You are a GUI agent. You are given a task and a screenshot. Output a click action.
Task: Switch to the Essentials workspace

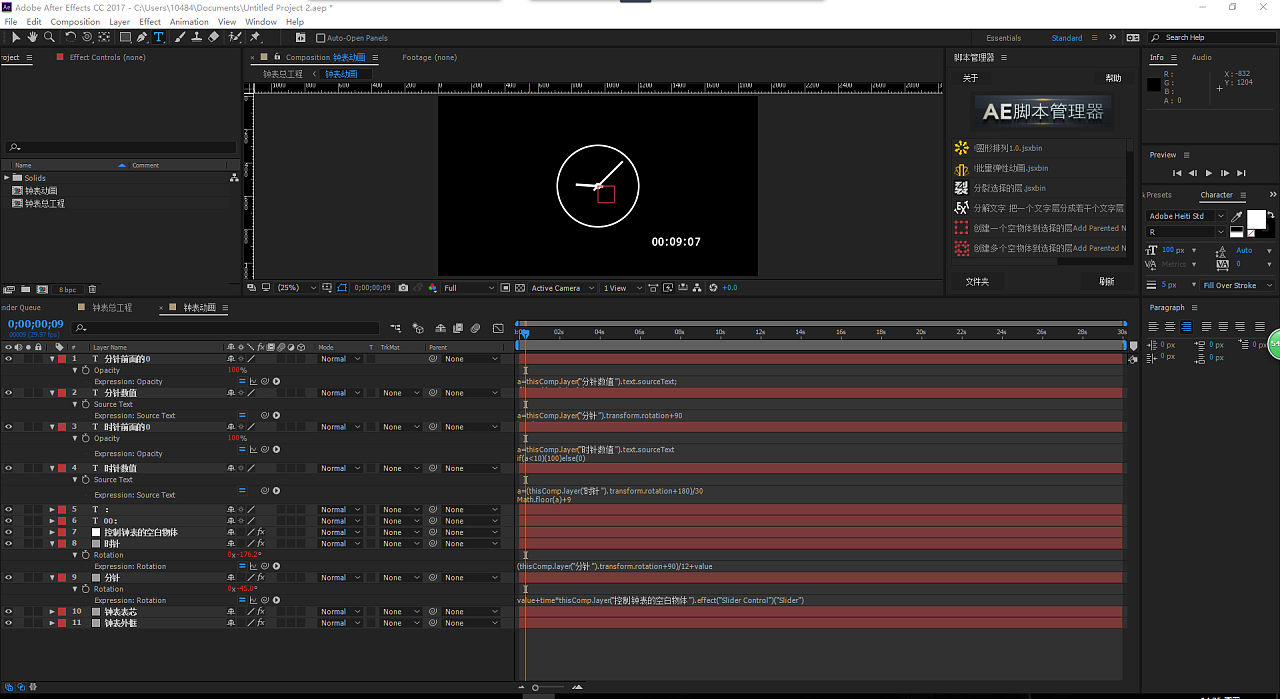tap(1003, 38)
